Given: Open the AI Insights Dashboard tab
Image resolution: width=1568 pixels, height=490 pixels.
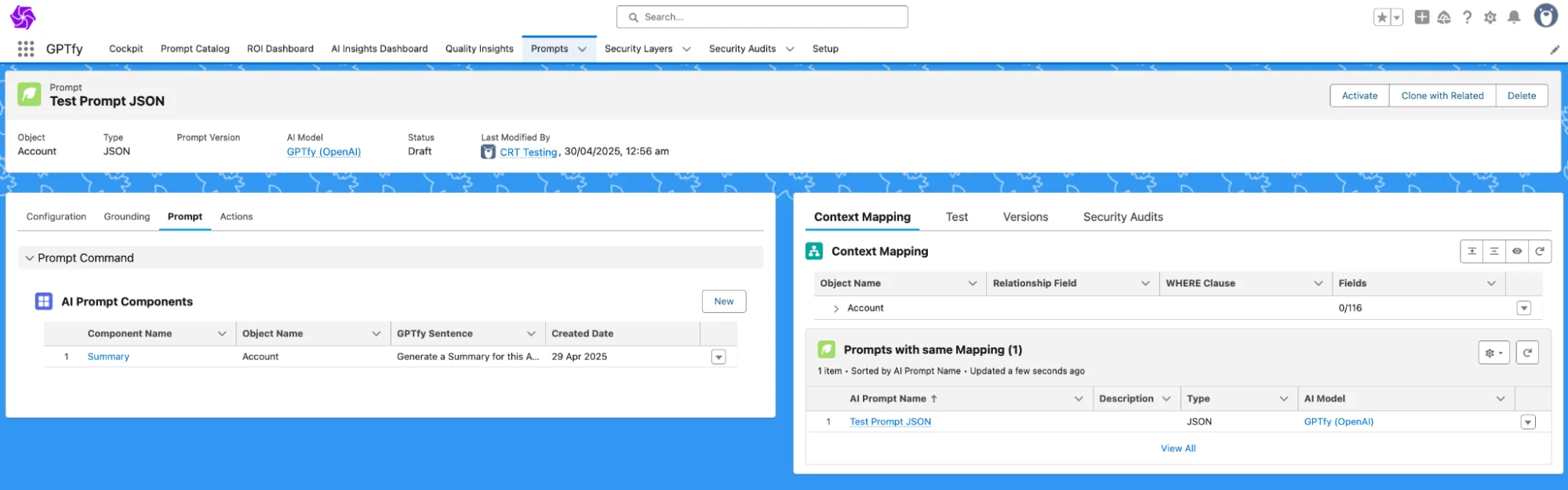Looking at the screenshot, I should pyautogui.click(x=380, y=49).
